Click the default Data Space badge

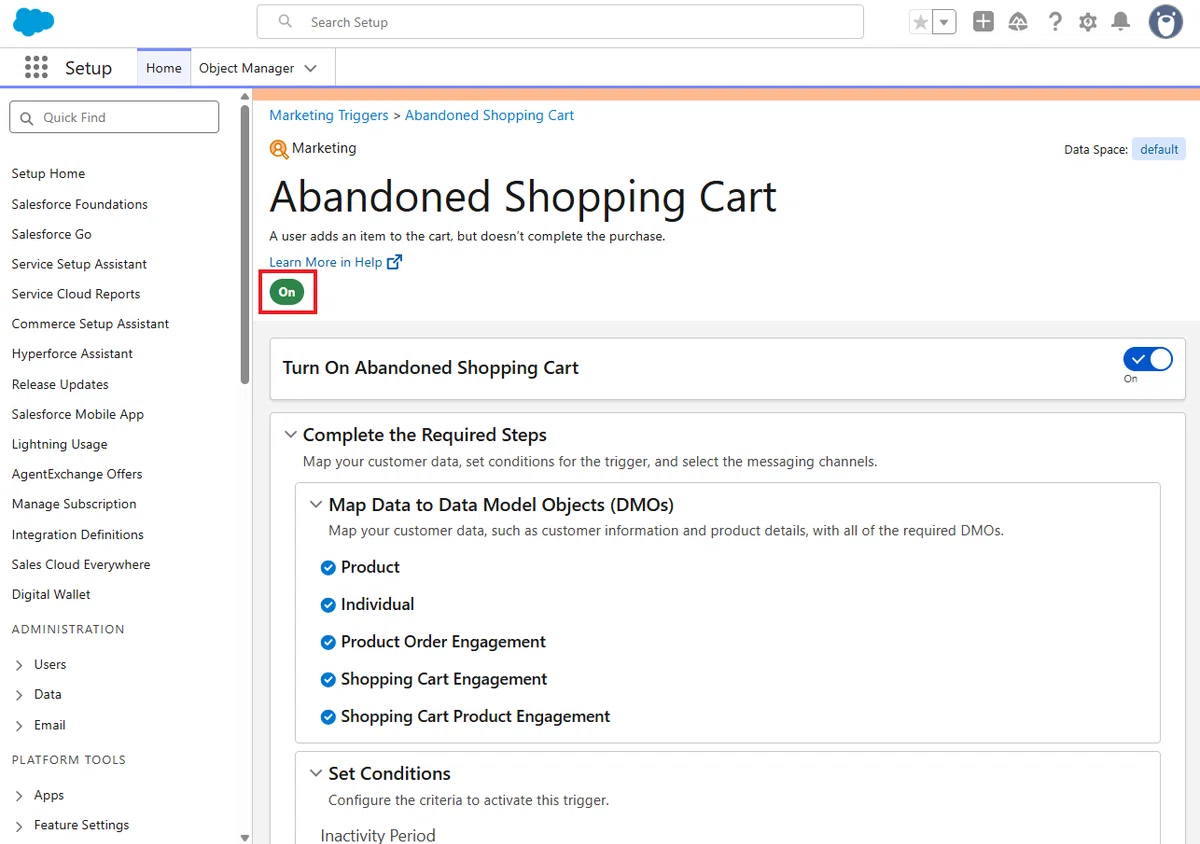point(1159,149)
